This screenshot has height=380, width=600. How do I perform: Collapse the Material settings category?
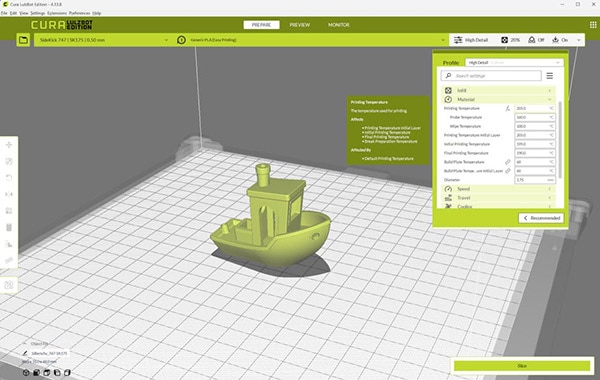499,99
